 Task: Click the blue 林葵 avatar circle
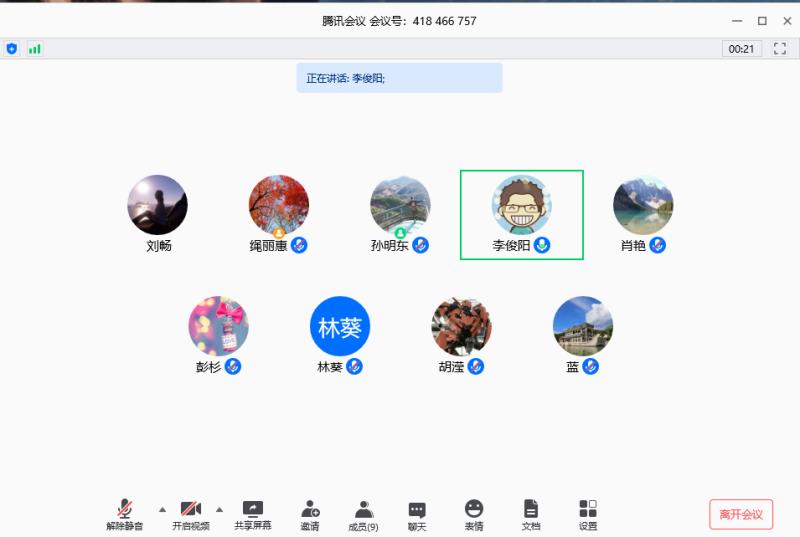340,326
